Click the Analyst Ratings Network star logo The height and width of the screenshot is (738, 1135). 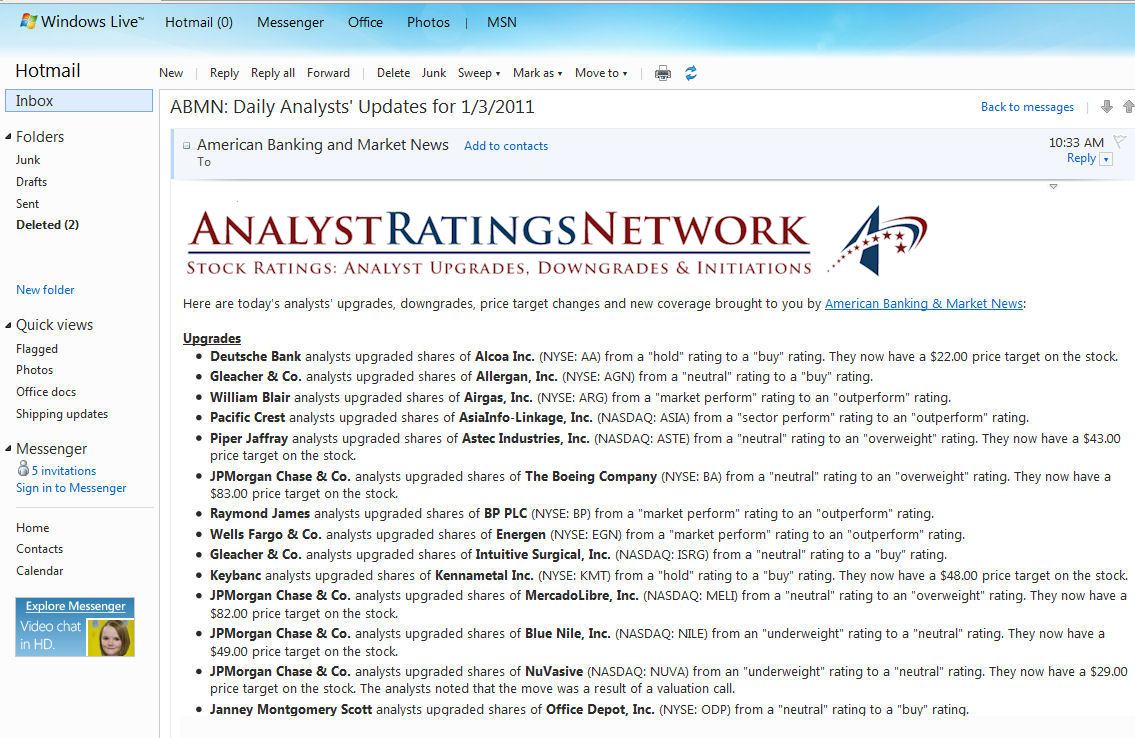tap(879, 240)
